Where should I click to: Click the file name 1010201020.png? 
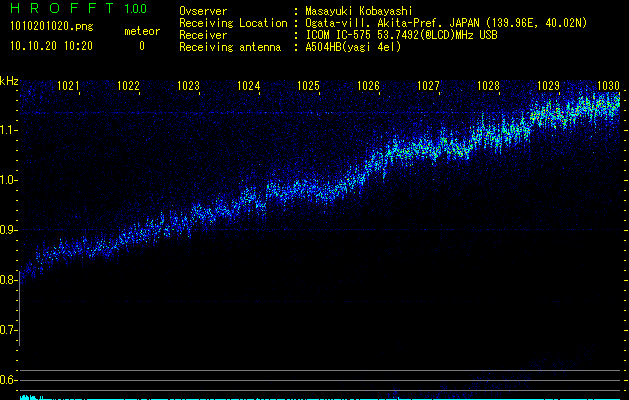coord(52,27)
